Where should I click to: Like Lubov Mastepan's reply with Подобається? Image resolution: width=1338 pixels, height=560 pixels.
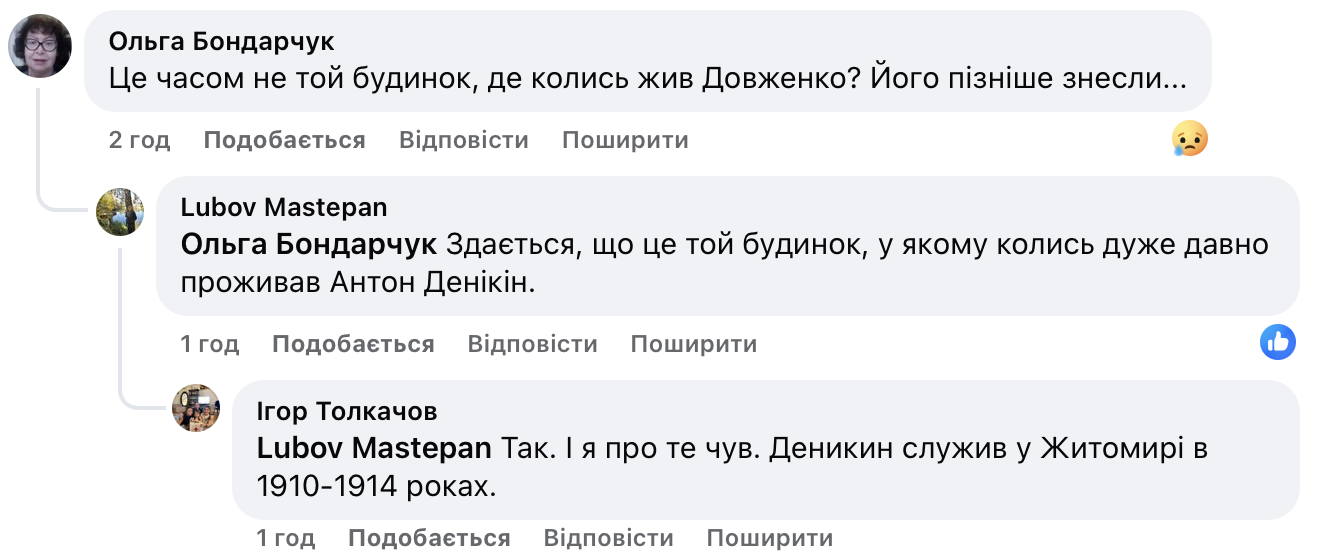(x=353, y=345)
